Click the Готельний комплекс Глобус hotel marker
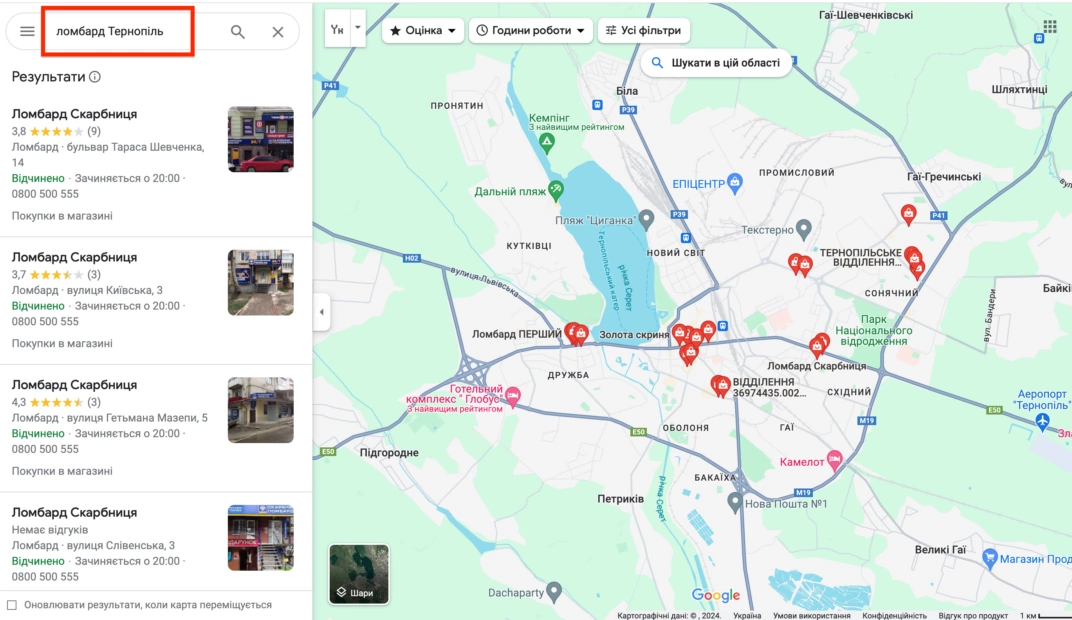The width and height of the screenshot is (1072, 620). [x=513, y=394]
